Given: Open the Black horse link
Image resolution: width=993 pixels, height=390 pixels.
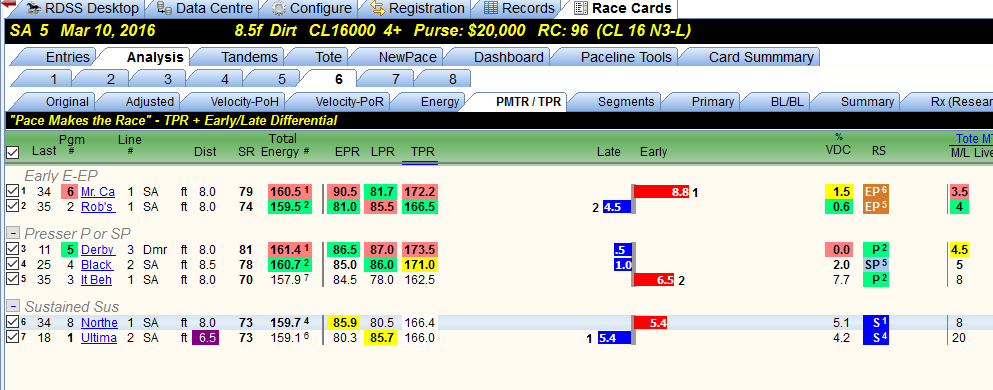Looking at the screenshot, I should (x=97, y=265).
